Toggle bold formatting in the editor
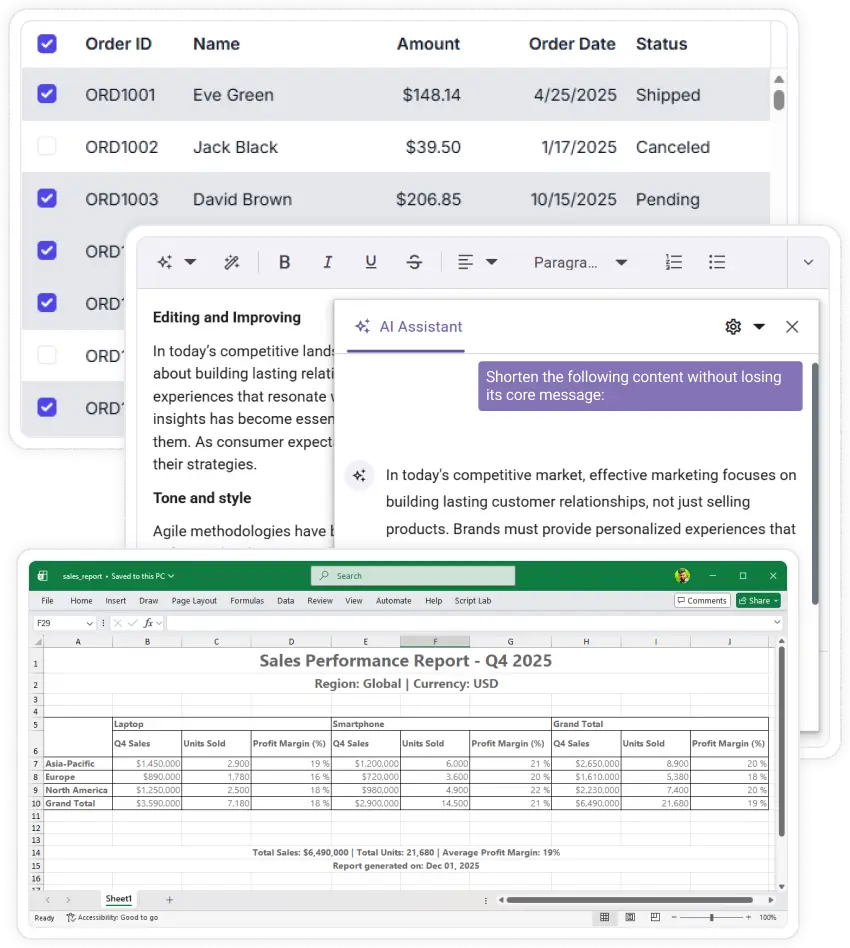The image size is (850, 948). 284,262
